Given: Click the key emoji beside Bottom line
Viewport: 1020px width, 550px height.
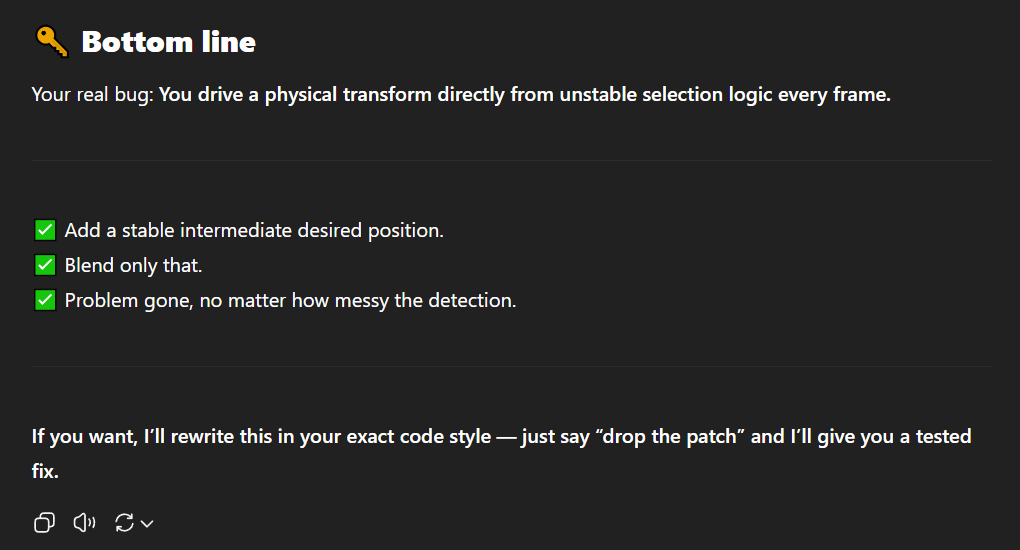Looking at the screenshot, I should pos(52,42).
